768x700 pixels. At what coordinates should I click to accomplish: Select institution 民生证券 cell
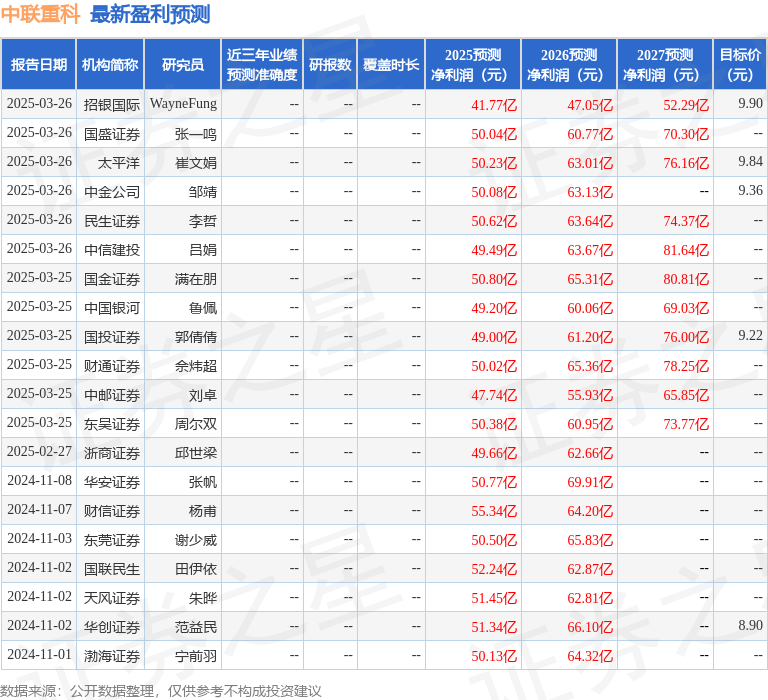tap(112, 221)
